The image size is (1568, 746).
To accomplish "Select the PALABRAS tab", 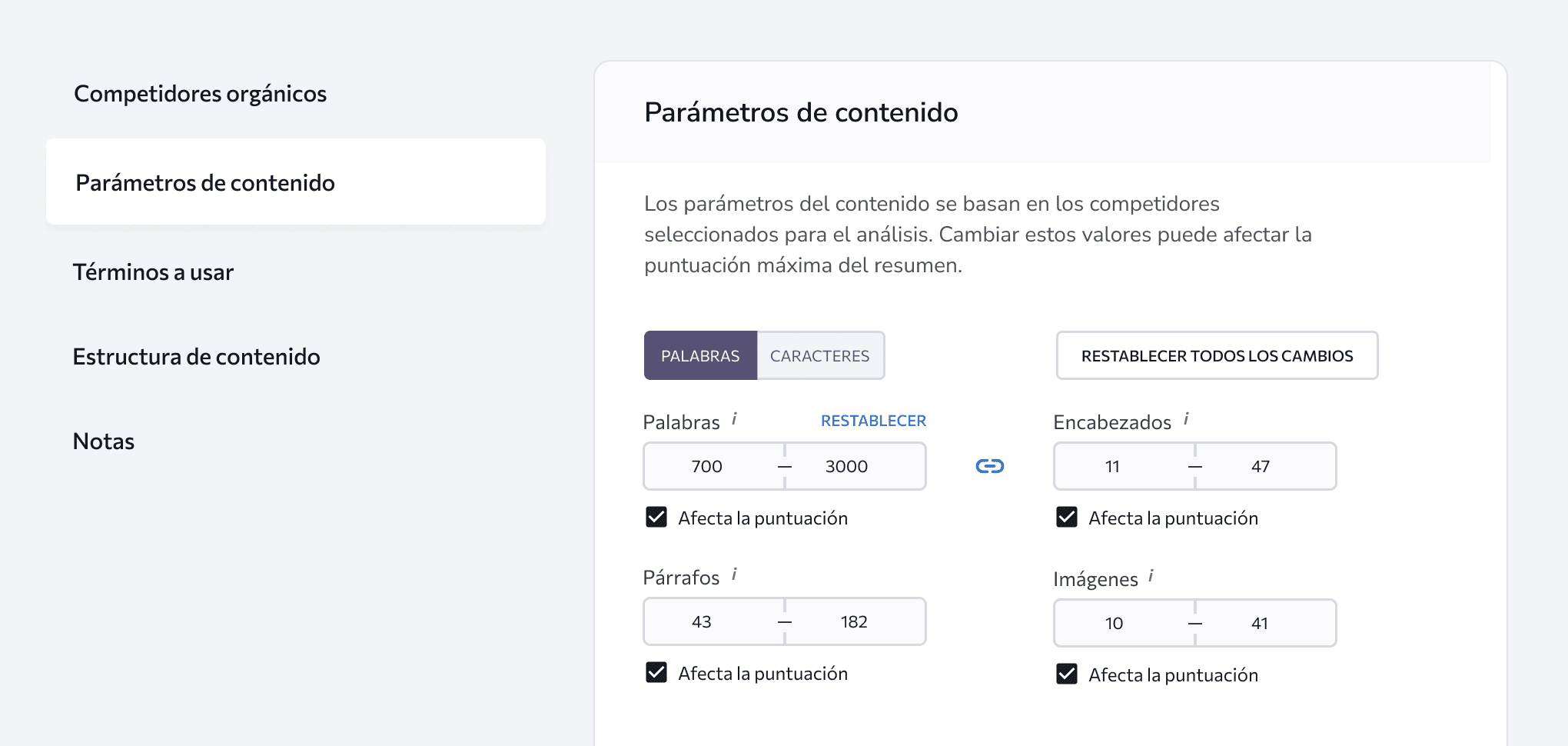I will [700, 355].
